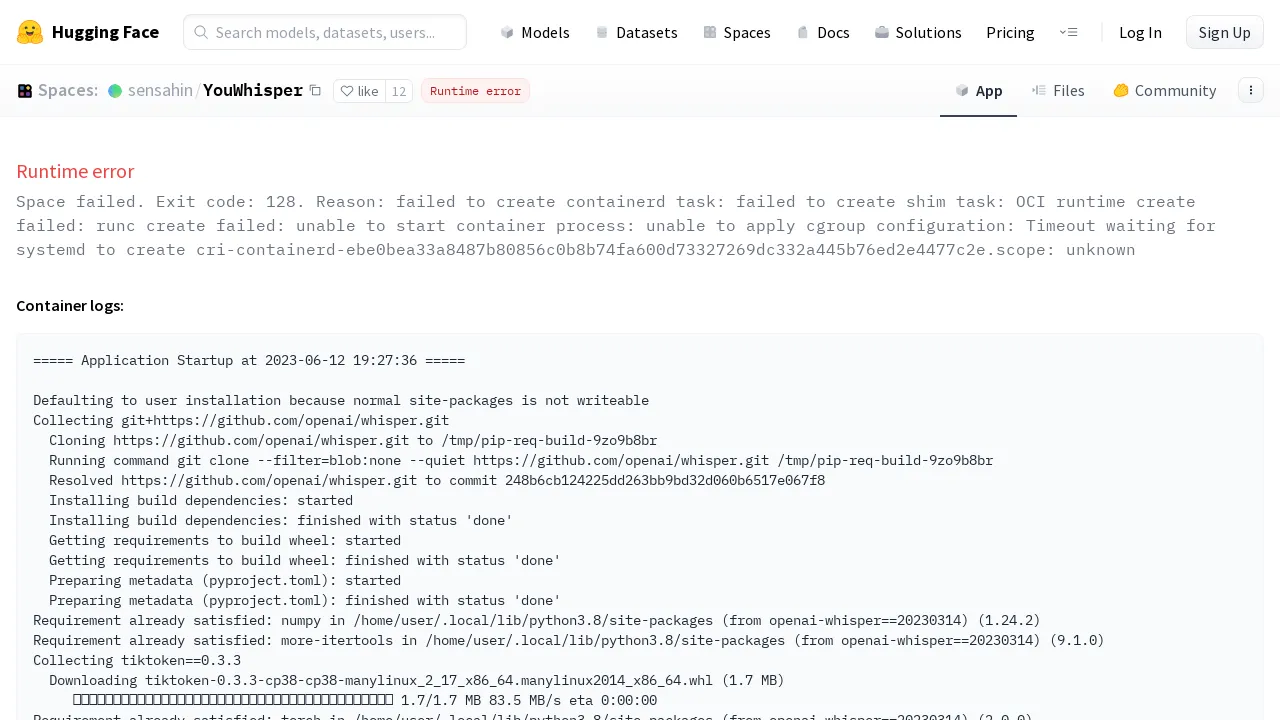
Task: Open sensahin user profile link
Action: [x=160, y=91]
